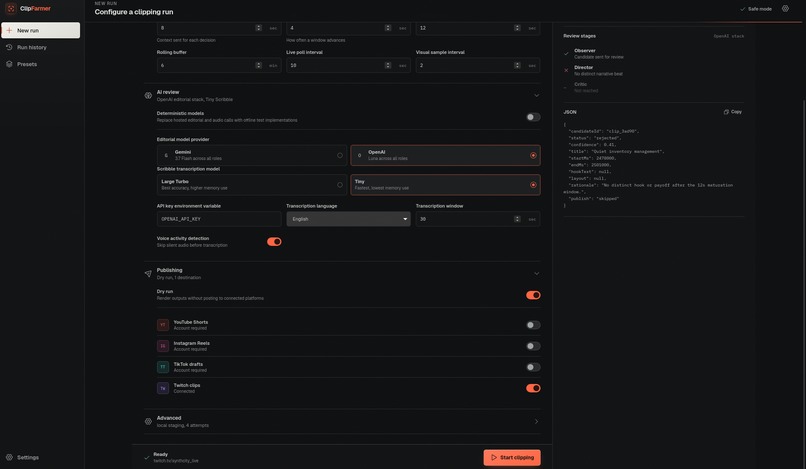
Task: Toggle the Deterministic models switch
Action: [x=533, y=117]
